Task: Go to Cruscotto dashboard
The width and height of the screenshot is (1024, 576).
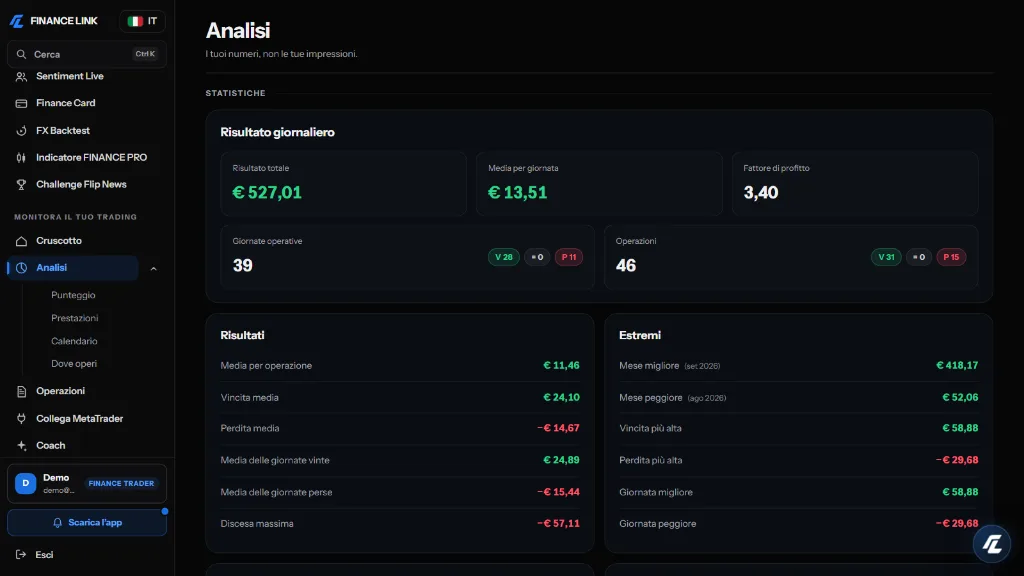Action: pos(59,241)
